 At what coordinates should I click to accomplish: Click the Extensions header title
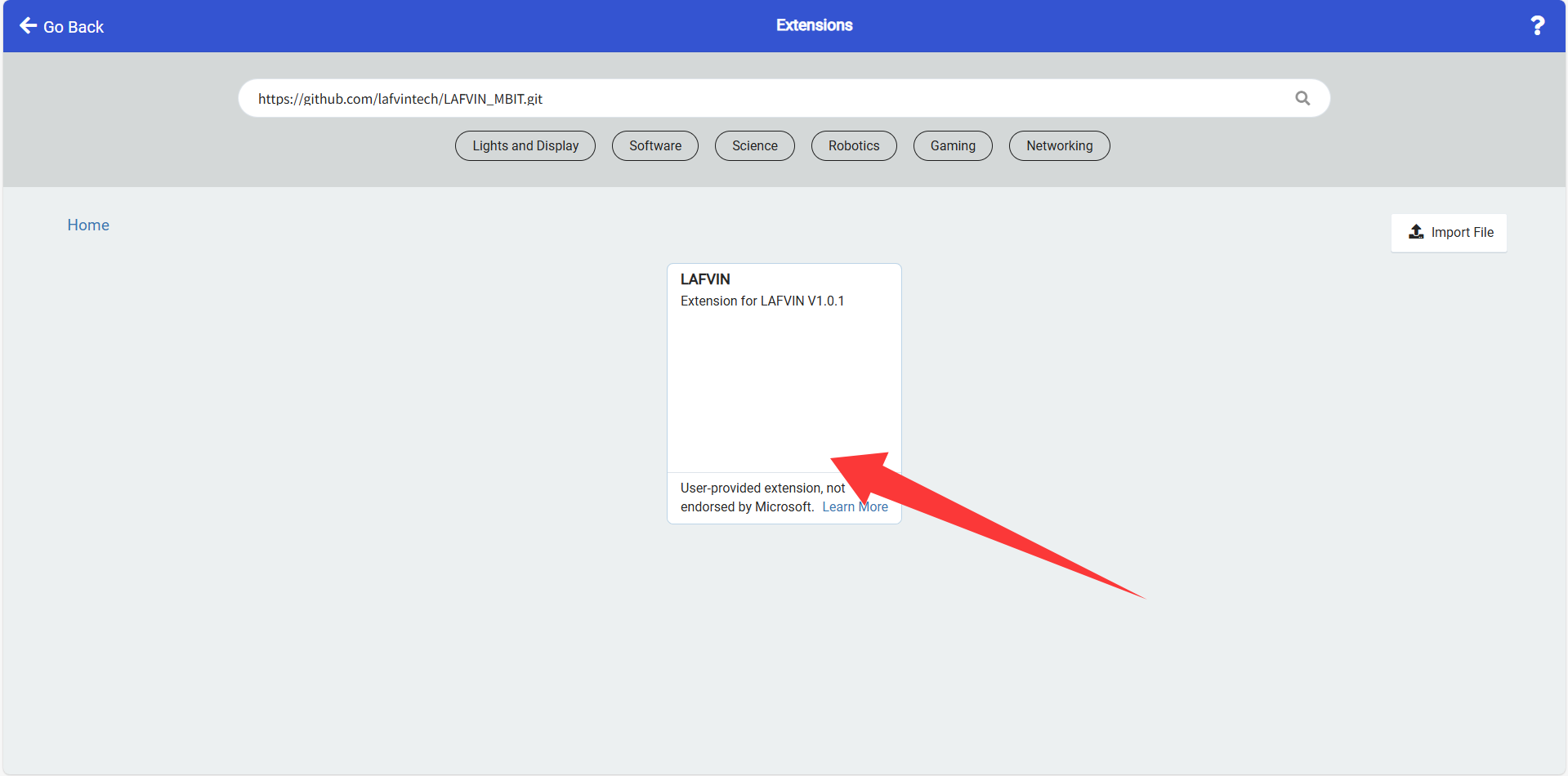814,25
